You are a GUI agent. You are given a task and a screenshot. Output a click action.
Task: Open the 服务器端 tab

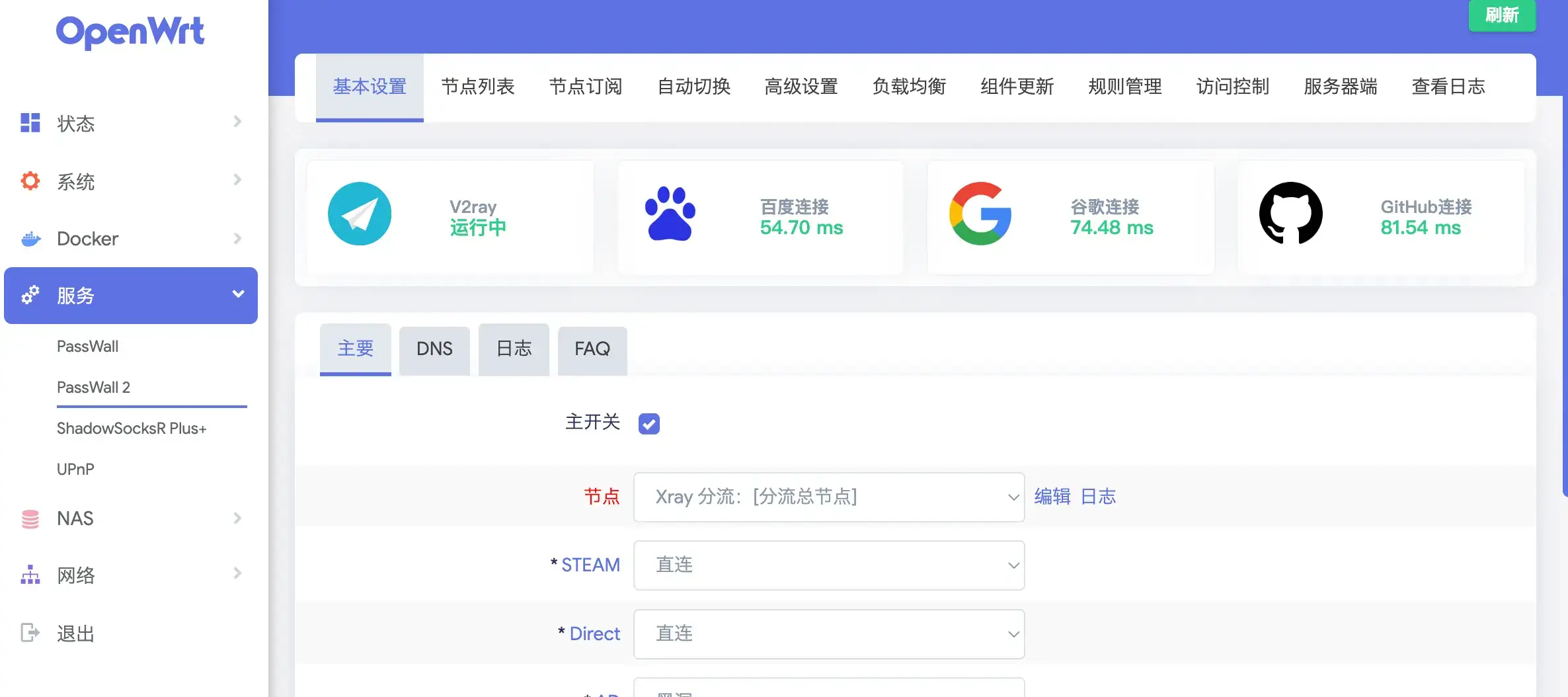click(1340, 87)
